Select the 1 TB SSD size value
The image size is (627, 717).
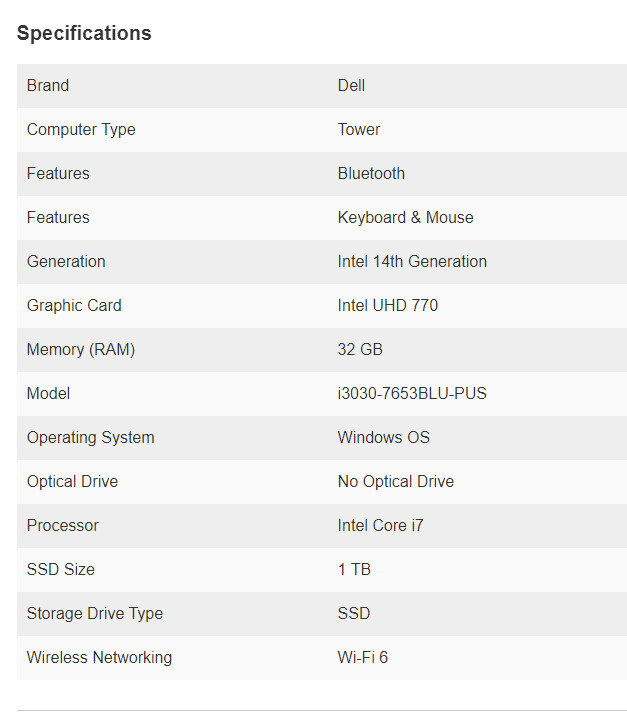coord(354,569)
